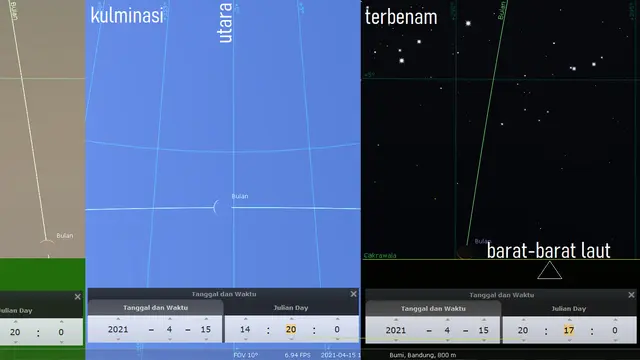Decrease highlighted minute 17 in terbenam dialog
This screenshot has height=360, width=640.
click(x=569, y=340)
